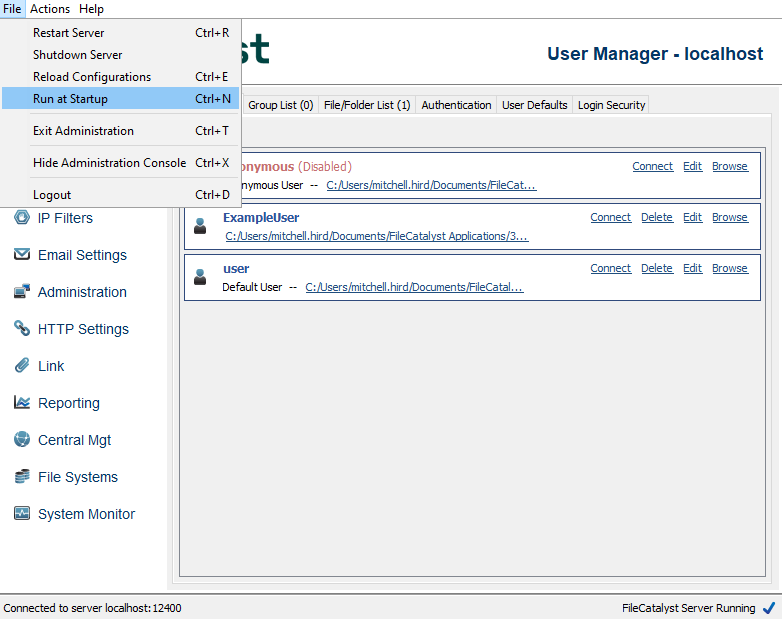The width and height of the screenshot is (782, 619).
Task: Click the Reporting chart icon
Action: (x=21, y=402)
